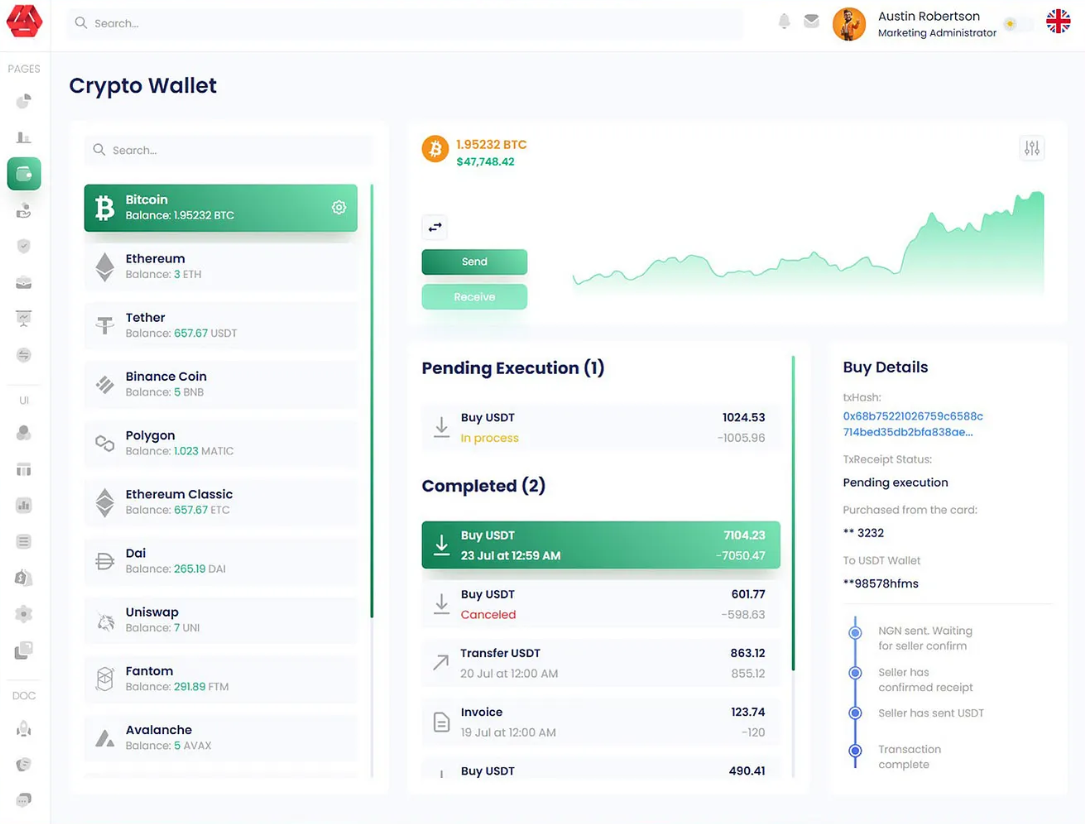Screen dimensions: 1085x824
Task: Open notifications bell
Action: pyautogui.click(x=784, y=21)
